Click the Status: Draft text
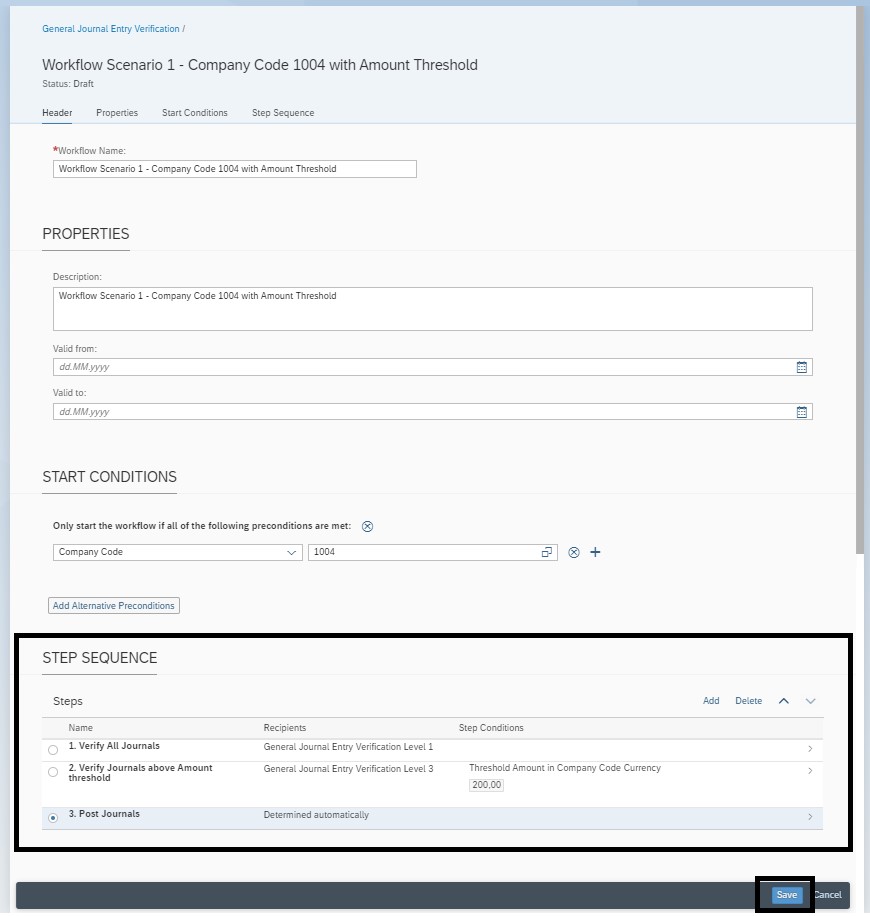The width and height of the screenshot is (870, 916). pyautogui.click(x=68, y=84)
